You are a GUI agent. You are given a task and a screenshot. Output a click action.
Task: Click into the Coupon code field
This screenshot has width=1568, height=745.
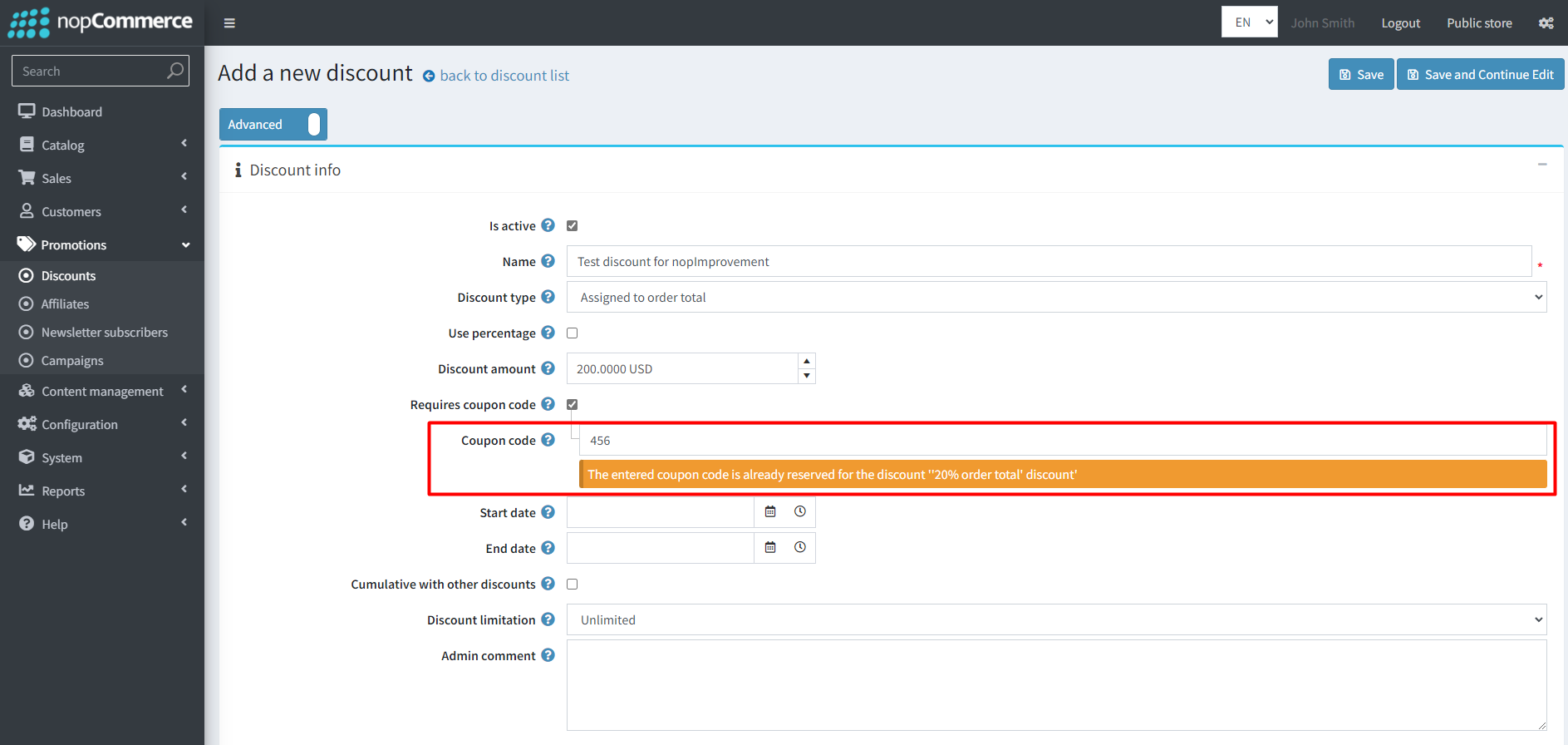(x=1063, y=440)
